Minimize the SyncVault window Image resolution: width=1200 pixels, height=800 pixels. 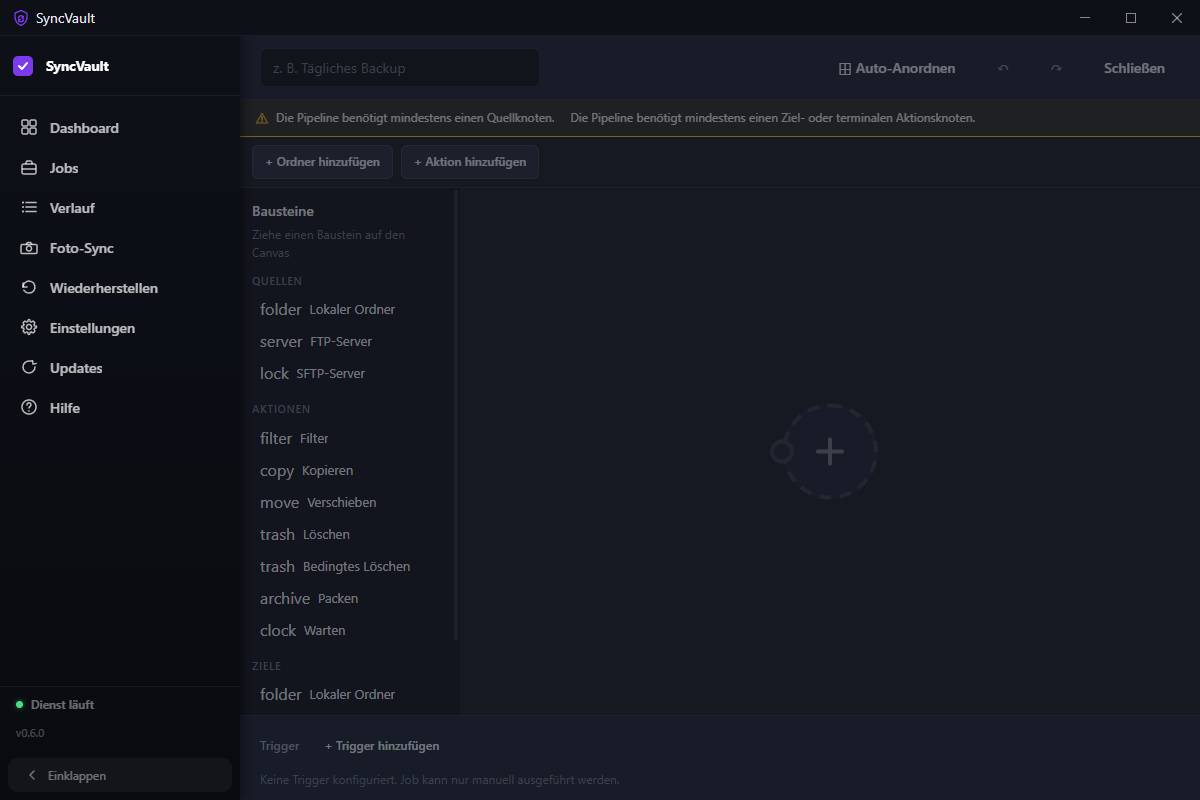click(x=1085, y=18)
